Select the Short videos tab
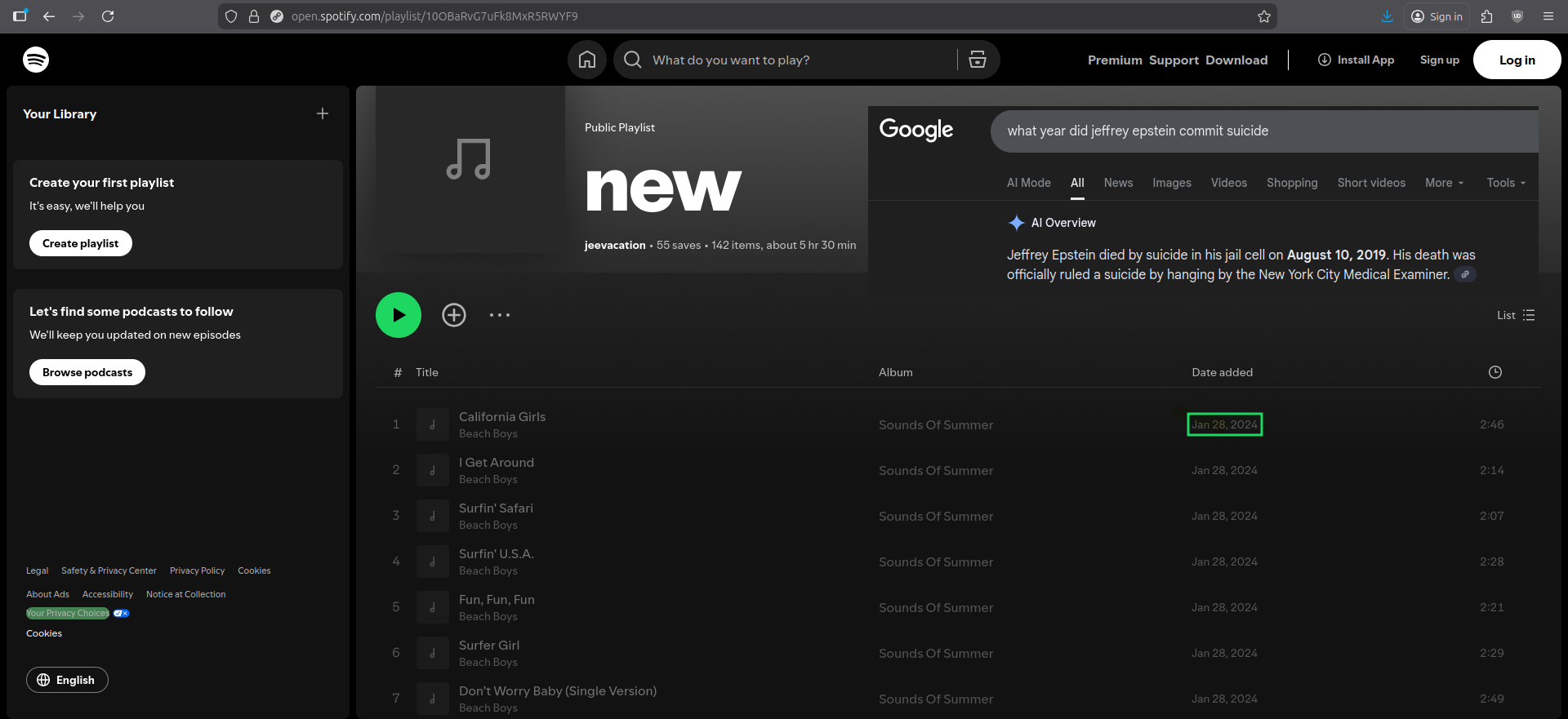The image size is (1568, 719). [x=1371, y=183]
